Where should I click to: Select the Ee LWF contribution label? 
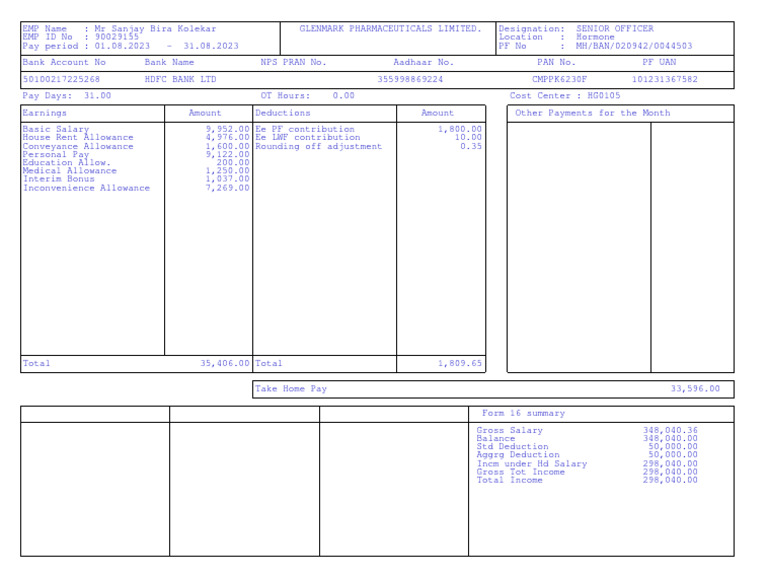(x=308, y=138)
